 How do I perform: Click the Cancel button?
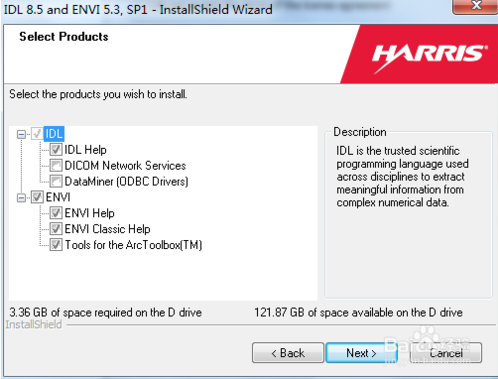[446, 353]
